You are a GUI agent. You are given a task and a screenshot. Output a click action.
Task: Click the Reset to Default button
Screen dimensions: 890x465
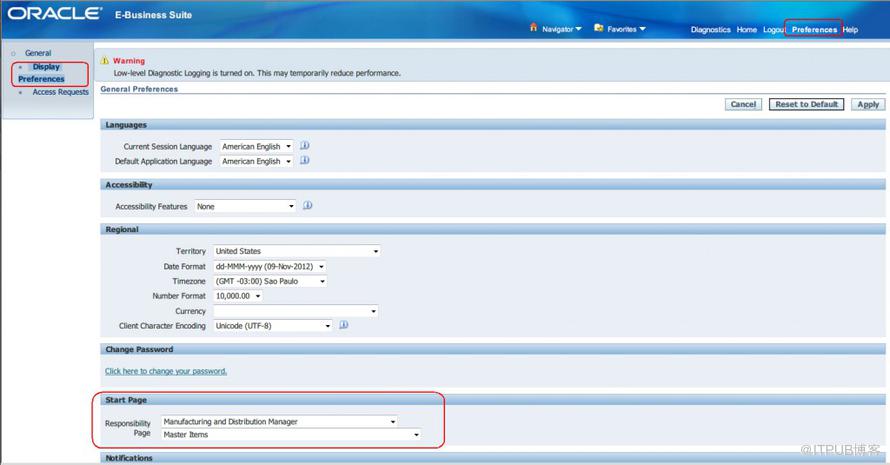tap(806, 104)
